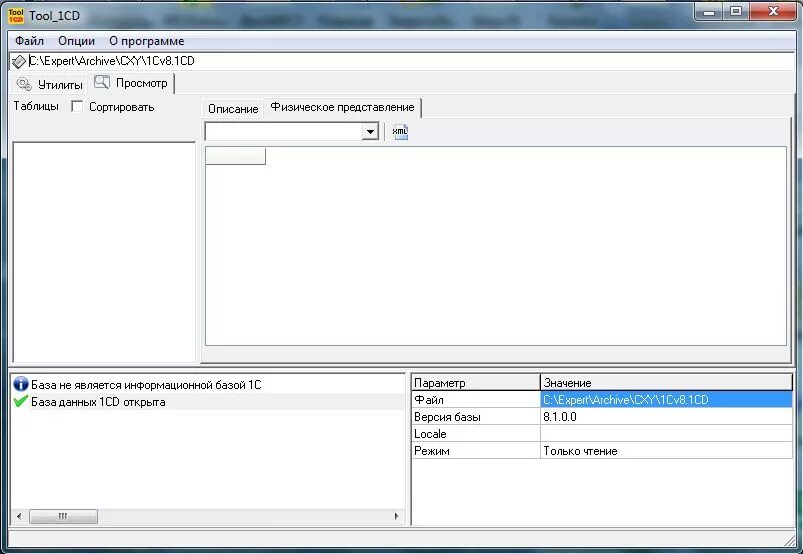The image size is (803, 554).
Task: Select the Файл parameter cell
Action: coord(476,399)
